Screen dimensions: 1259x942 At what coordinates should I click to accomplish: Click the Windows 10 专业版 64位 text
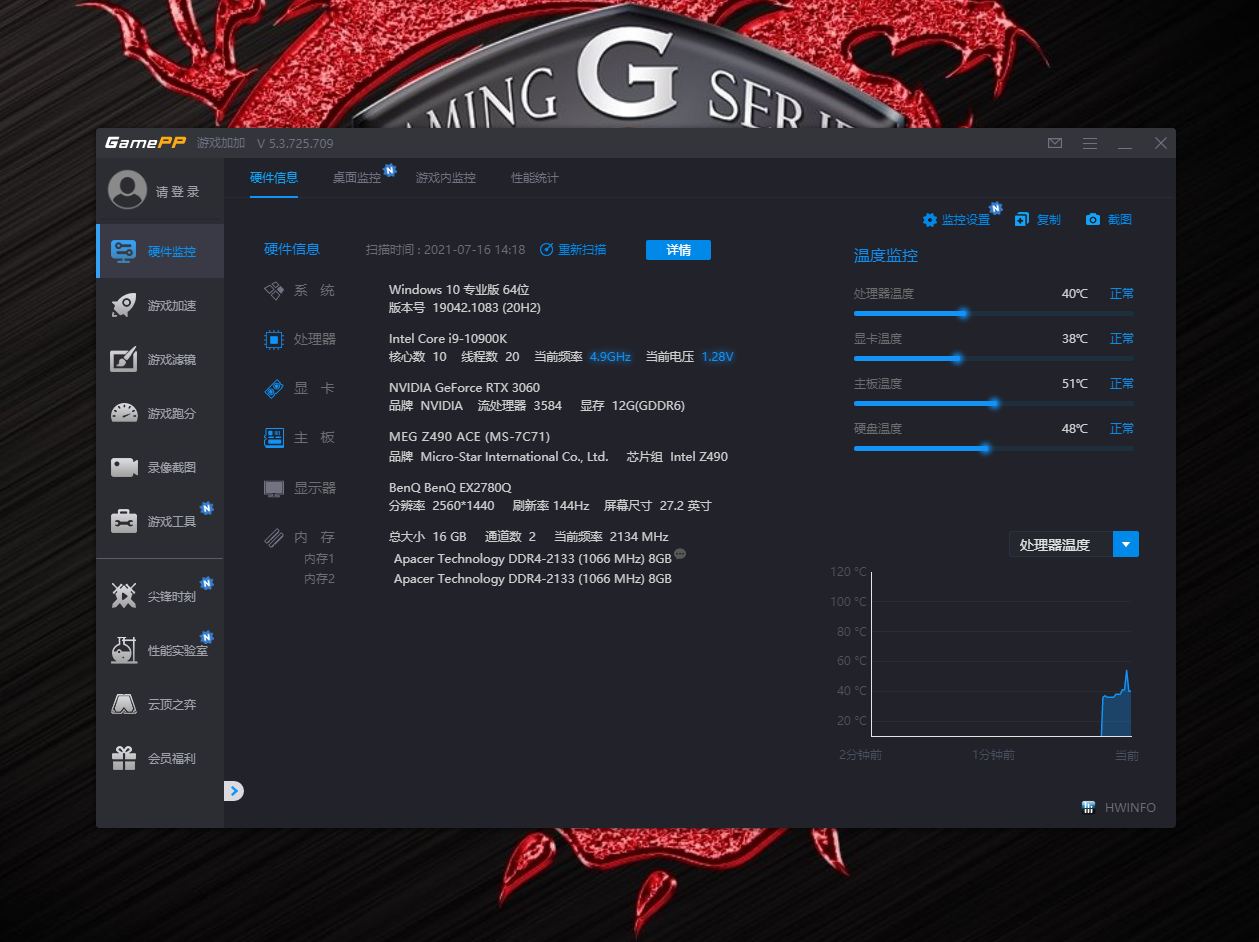coord(459,290)
